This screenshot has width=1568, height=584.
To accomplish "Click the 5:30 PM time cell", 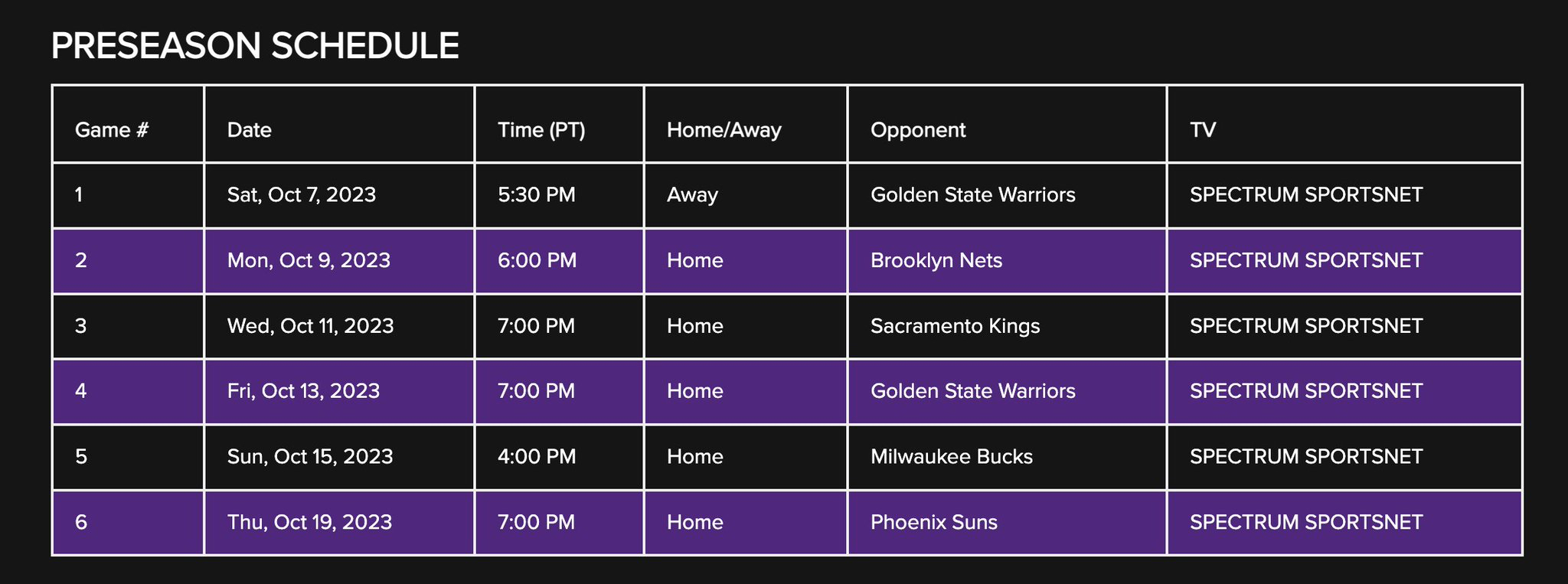I will click(560, 195).
